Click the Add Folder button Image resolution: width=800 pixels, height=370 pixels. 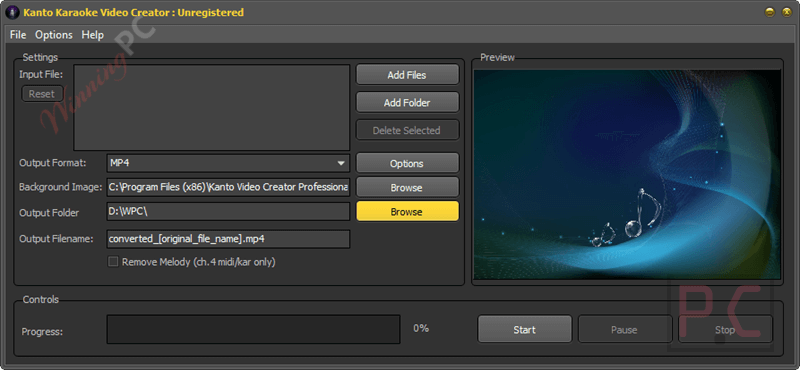click(x=407, y=103)
